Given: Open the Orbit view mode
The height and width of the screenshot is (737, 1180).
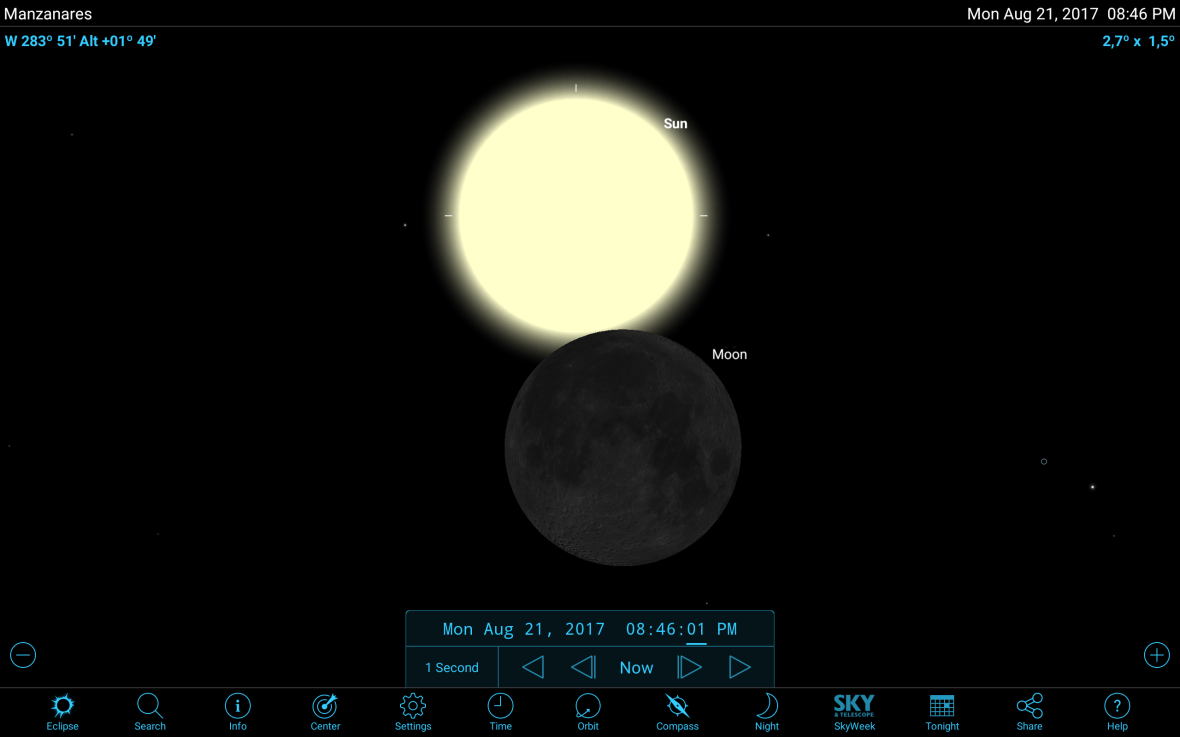Looking at the screenshot, I should click(588, 711).
